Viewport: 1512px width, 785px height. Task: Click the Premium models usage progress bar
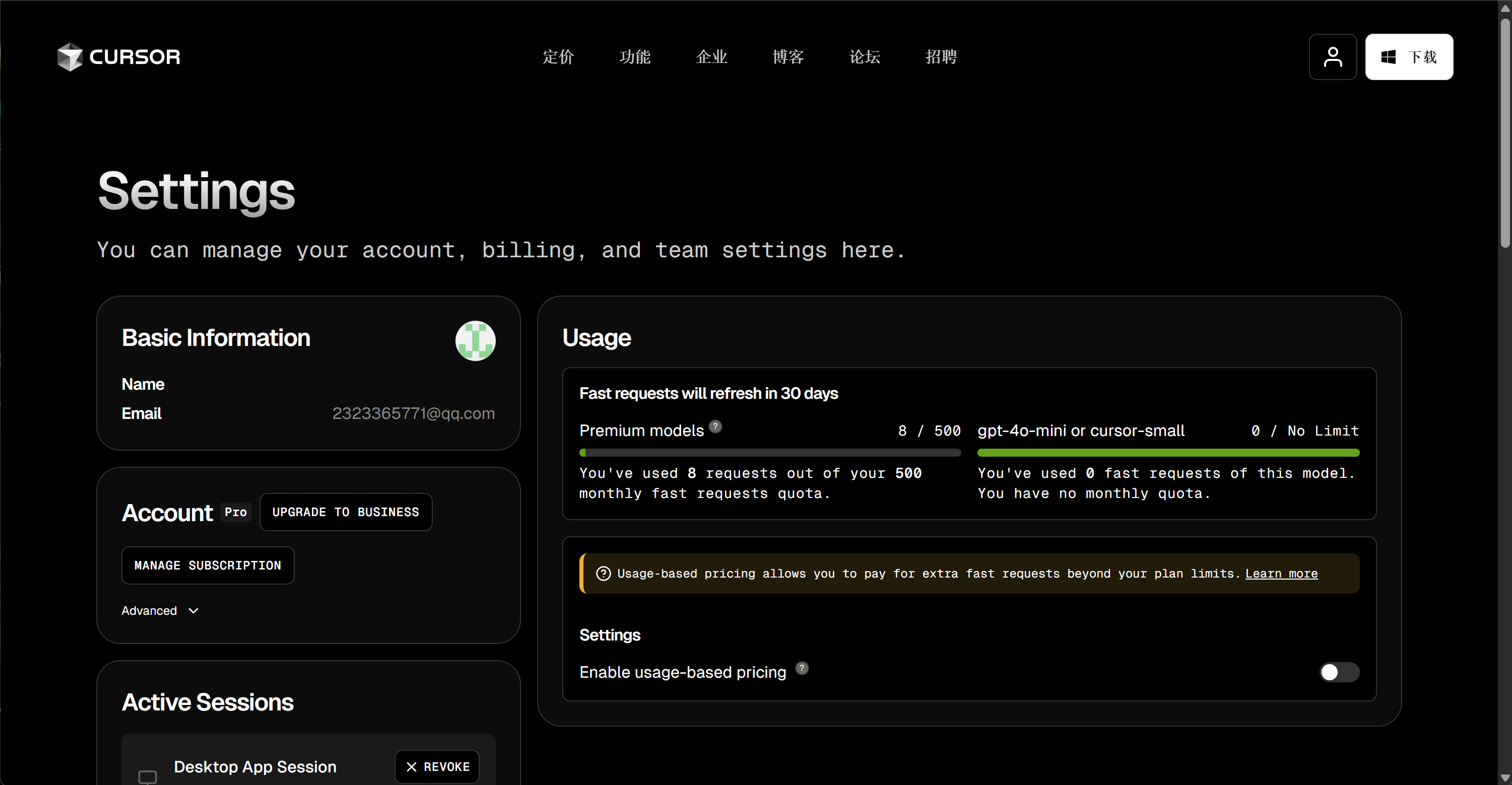click(x=770, y=453)
